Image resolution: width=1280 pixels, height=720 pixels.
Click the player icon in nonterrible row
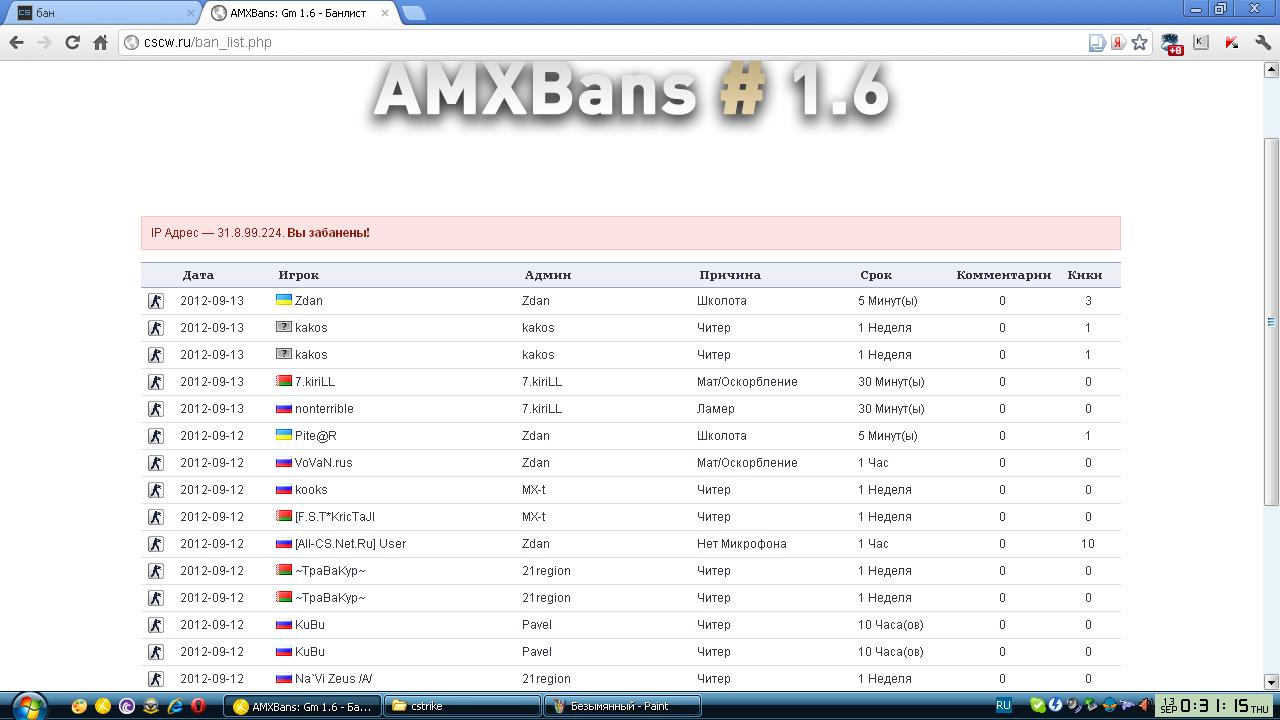[x=155, y=408]
